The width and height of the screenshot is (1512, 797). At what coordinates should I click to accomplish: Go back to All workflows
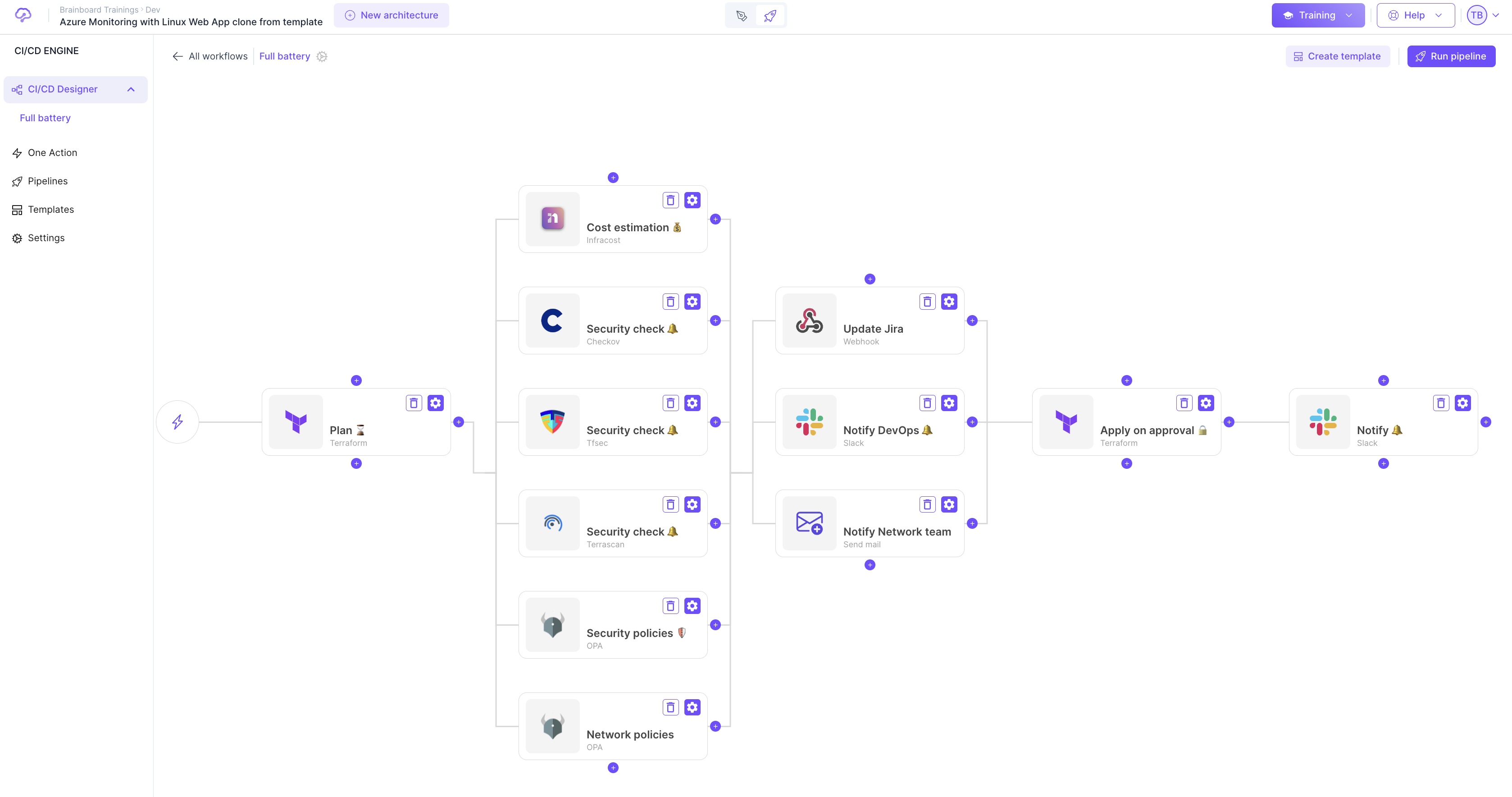tap(211, 56)
